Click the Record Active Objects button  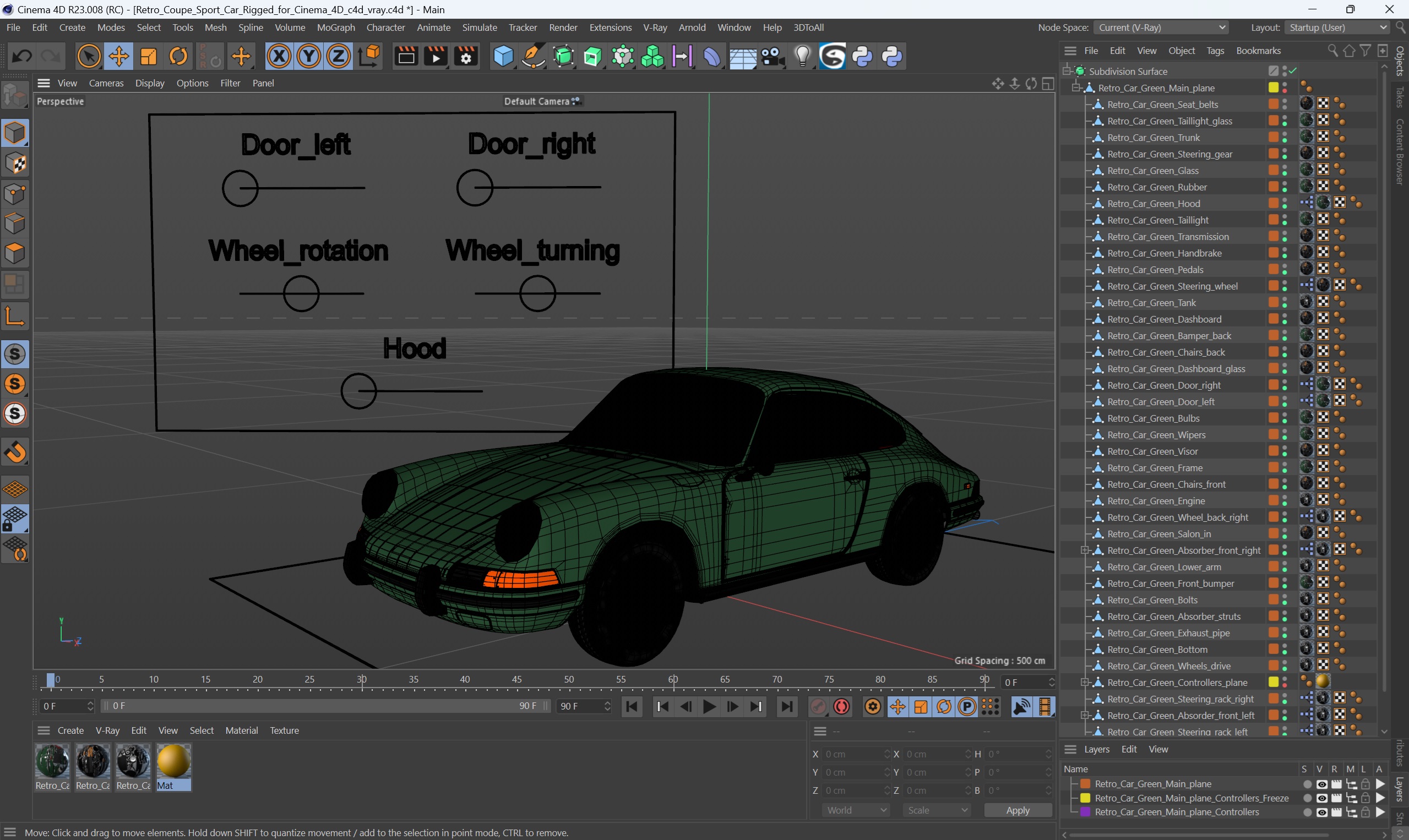pyautogui.click(x=818, y=706)
